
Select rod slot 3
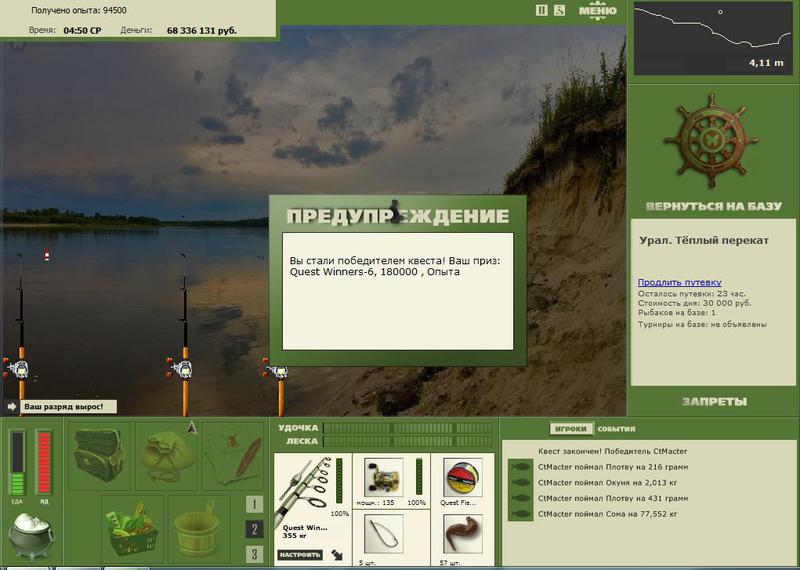[254, 554]
